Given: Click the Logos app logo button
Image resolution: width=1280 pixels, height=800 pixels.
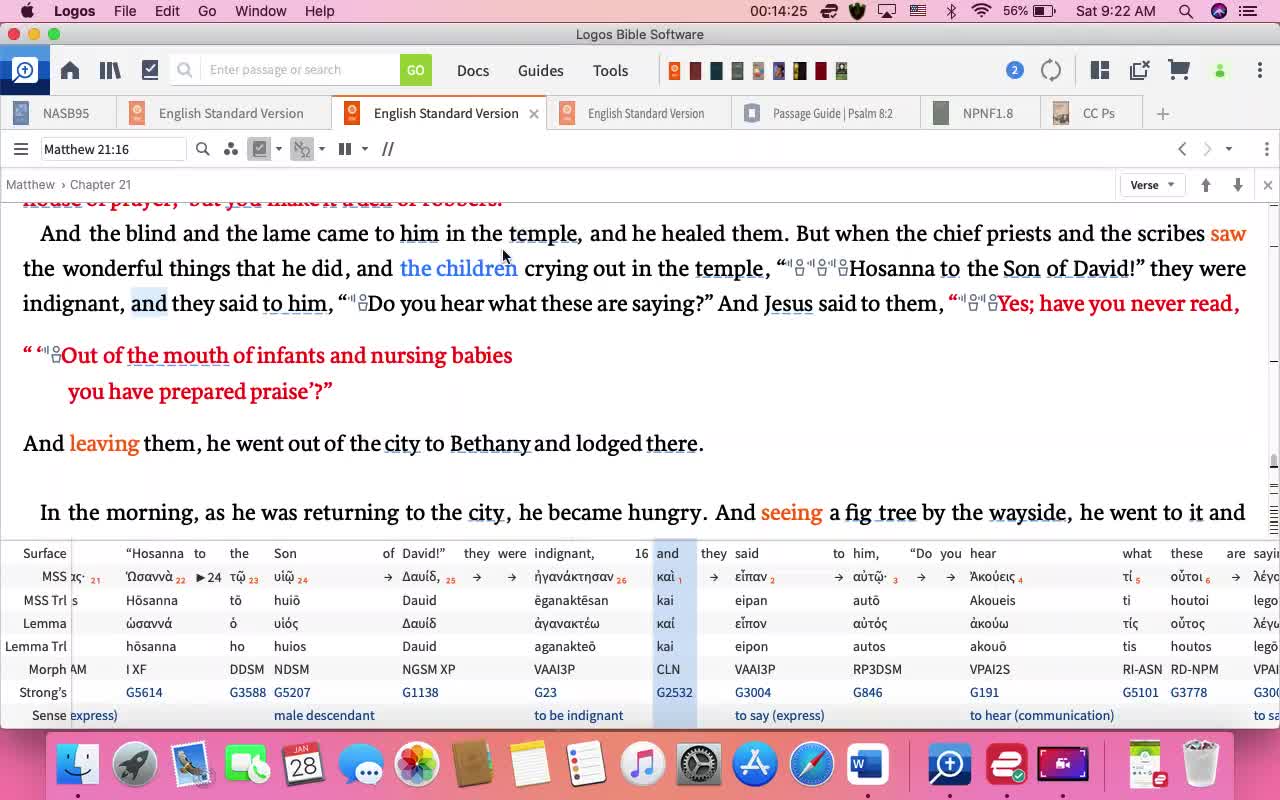Looking at the screenshot, I should [x=24, y=70].
